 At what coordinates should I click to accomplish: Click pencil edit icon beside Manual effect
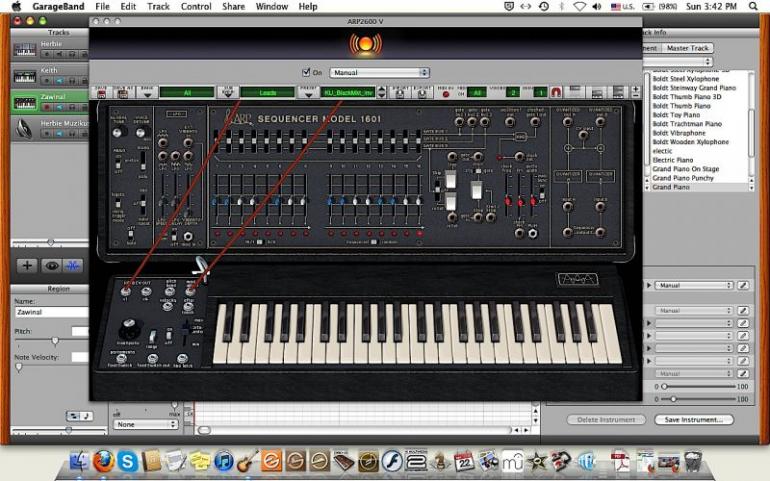point(743,285)
